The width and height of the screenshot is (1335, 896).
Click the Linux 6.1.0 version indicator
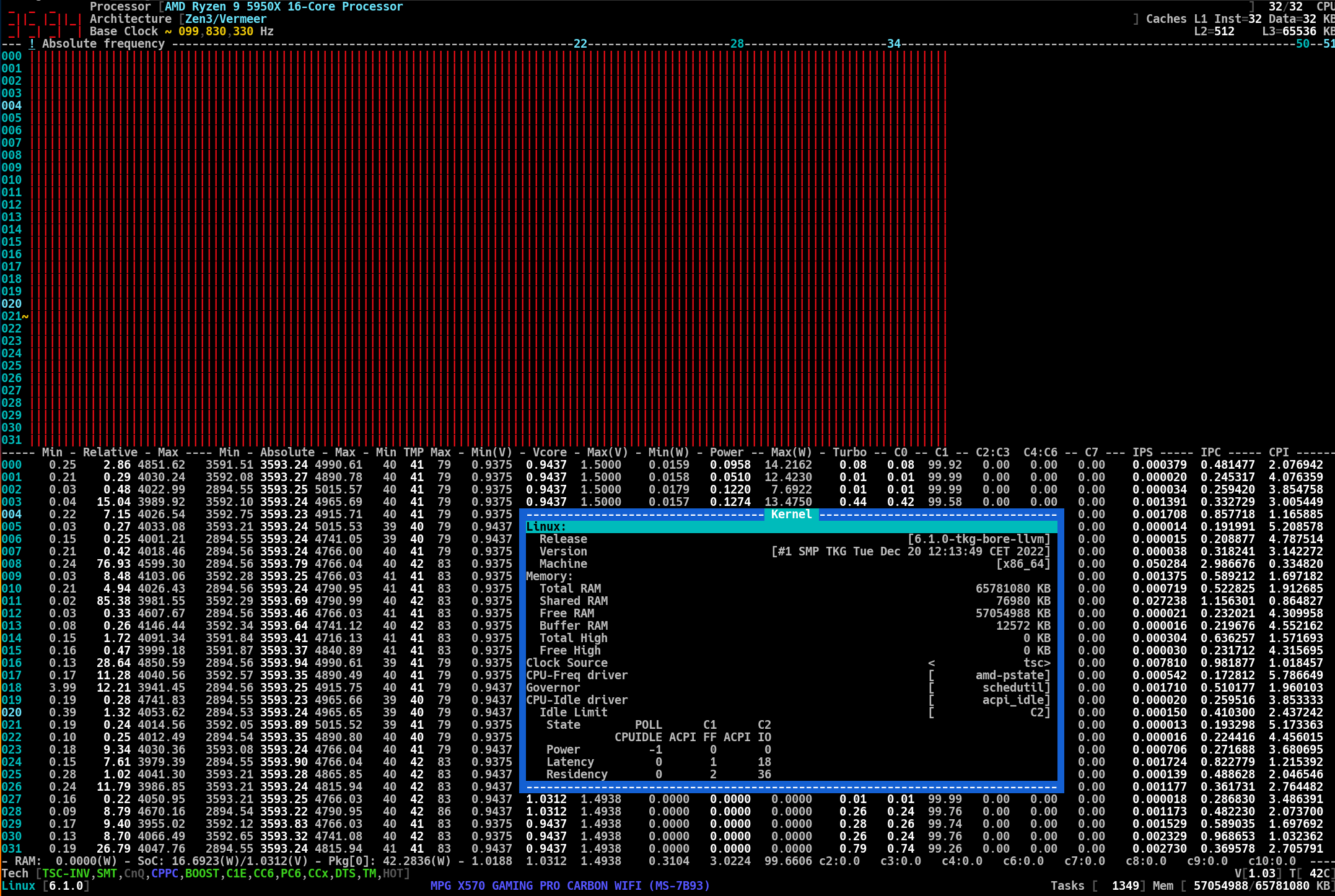[x=43, y=886]
